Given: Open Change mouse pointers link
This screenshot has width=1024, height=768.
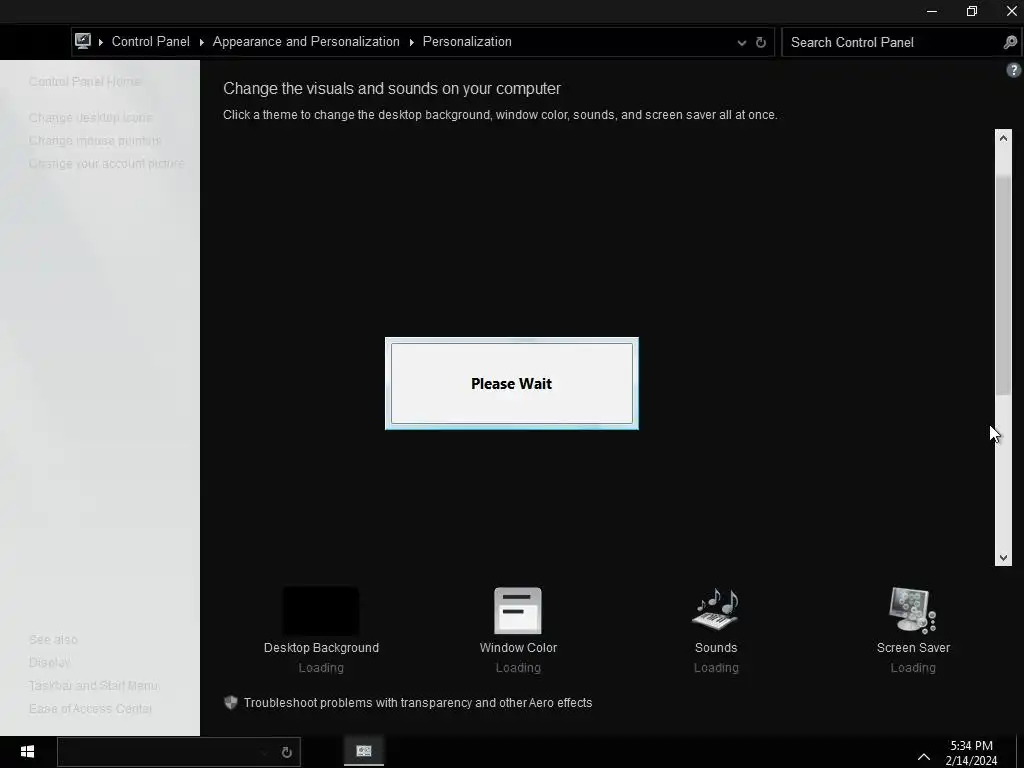Looking at the screenshot, I should pyautogui.click(x=95, y=140).
